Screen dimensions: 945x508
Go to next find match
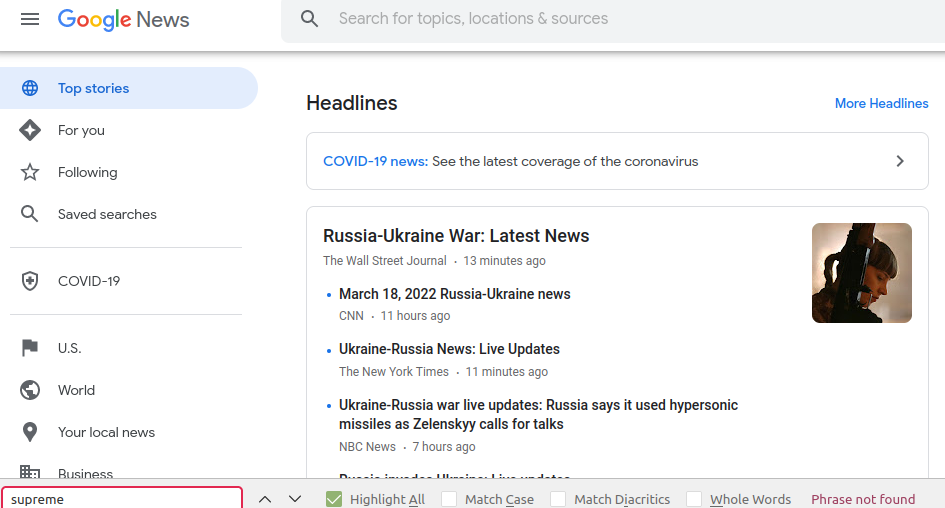pos(295,499)
